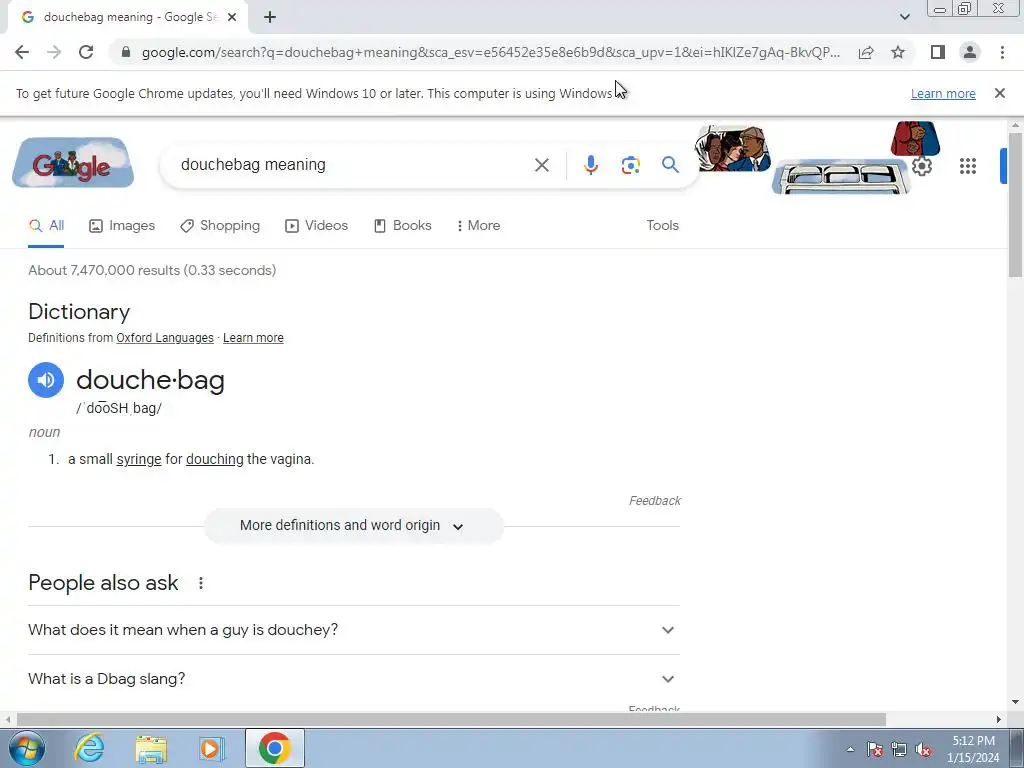Click the scroll right arrow
This screenshot has width=1024, height=768.
click(999, 719)
